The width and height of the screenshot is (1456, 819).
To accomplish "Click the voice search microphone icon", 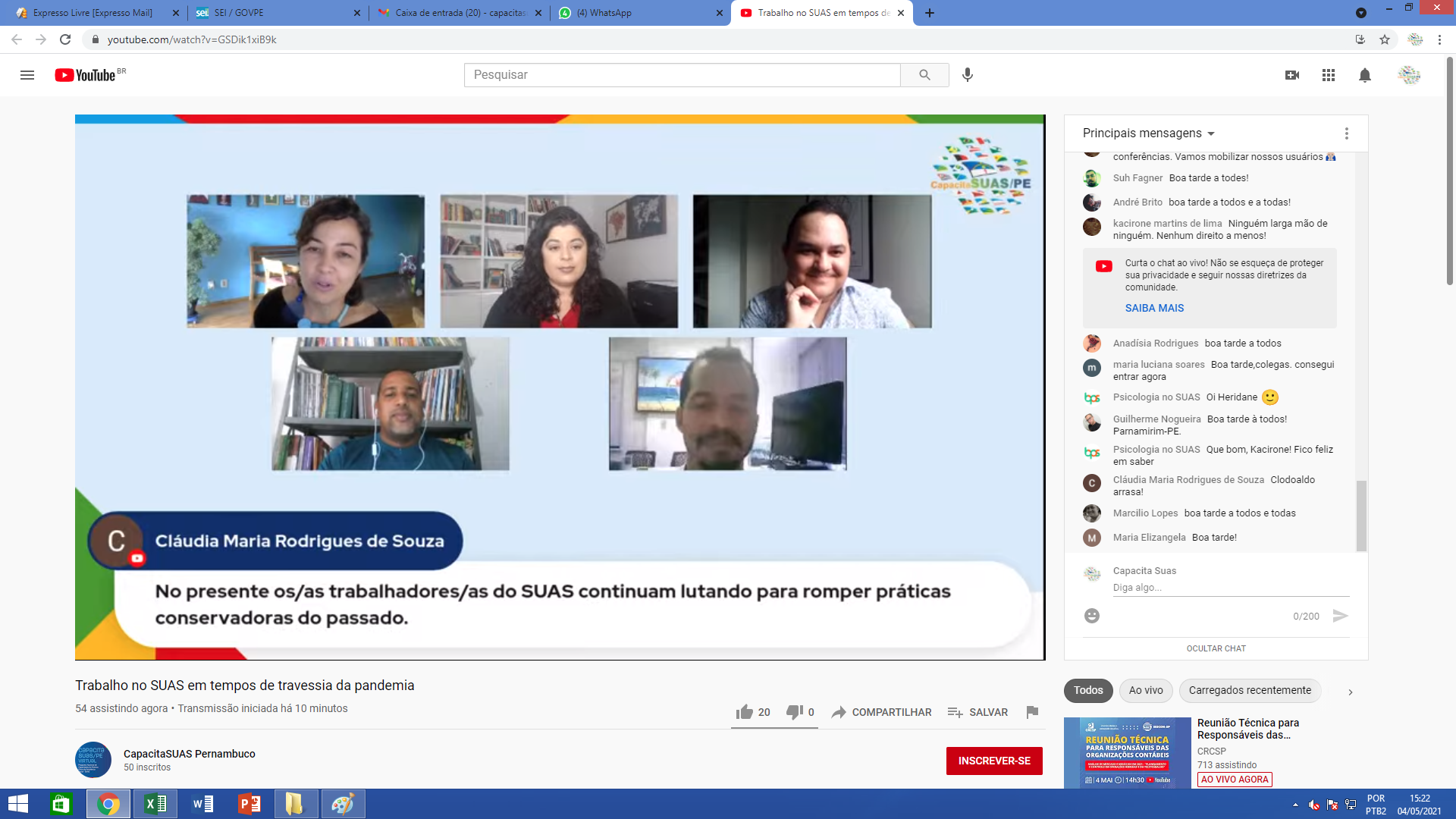I will pos(968,75).
